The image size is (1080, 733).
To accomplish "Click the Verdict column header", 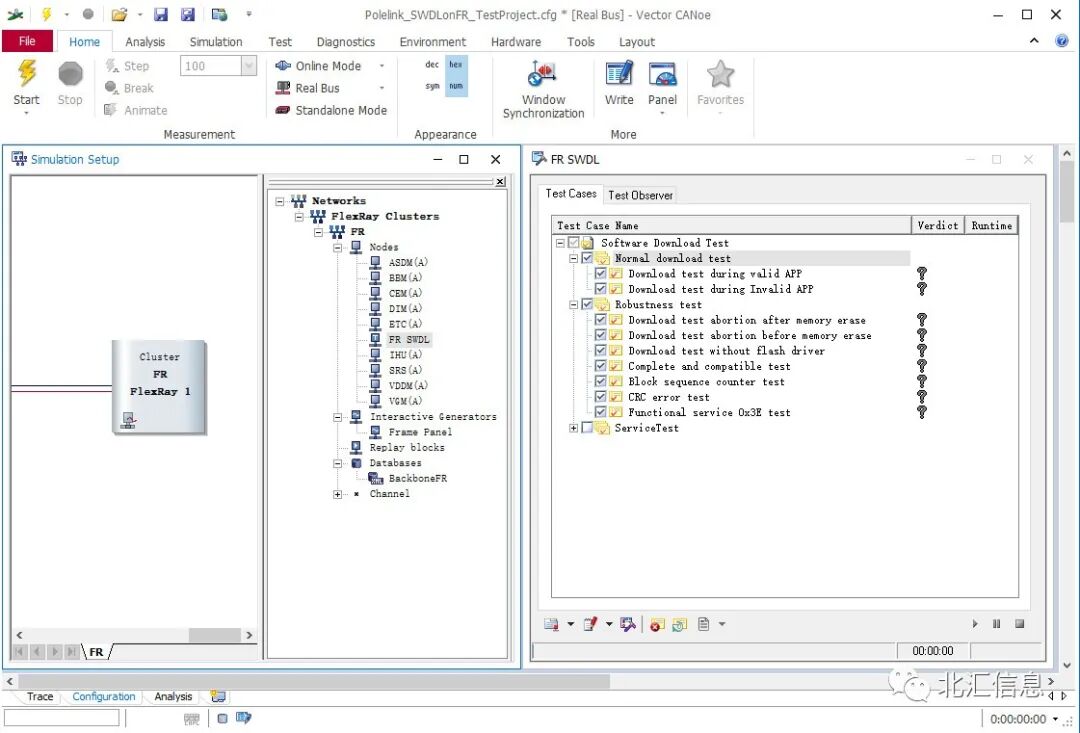I will pyautogui.click(x=937, y=225).
